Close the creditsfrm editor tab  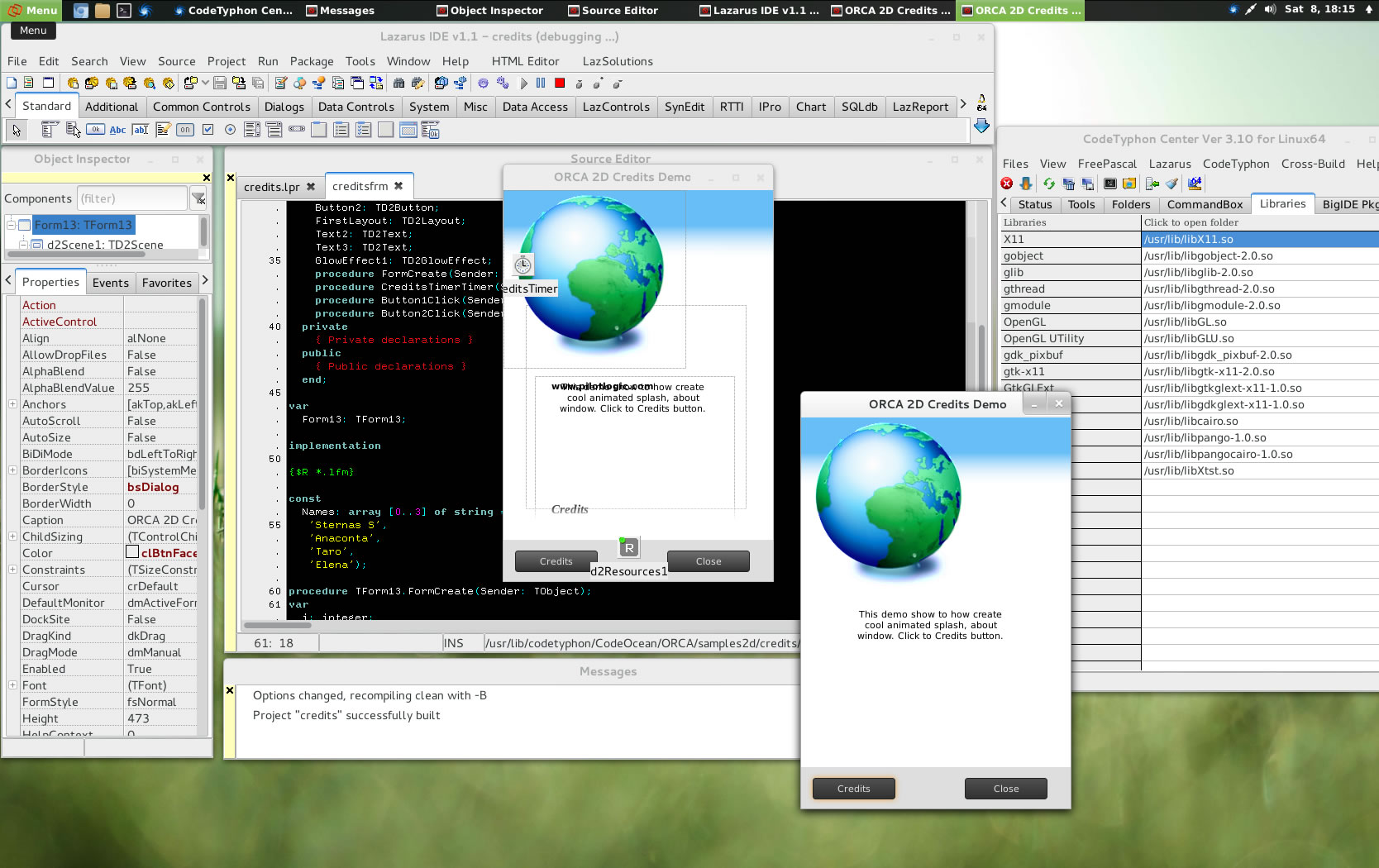coord(398,186)
